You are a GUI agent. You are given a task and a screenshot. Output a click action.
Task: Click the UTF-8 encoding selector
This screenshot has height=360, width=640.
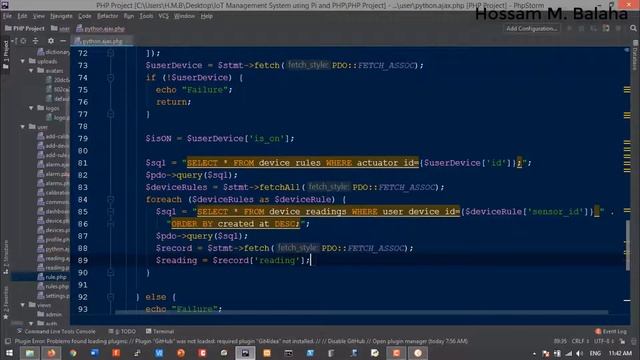(603, 341)
